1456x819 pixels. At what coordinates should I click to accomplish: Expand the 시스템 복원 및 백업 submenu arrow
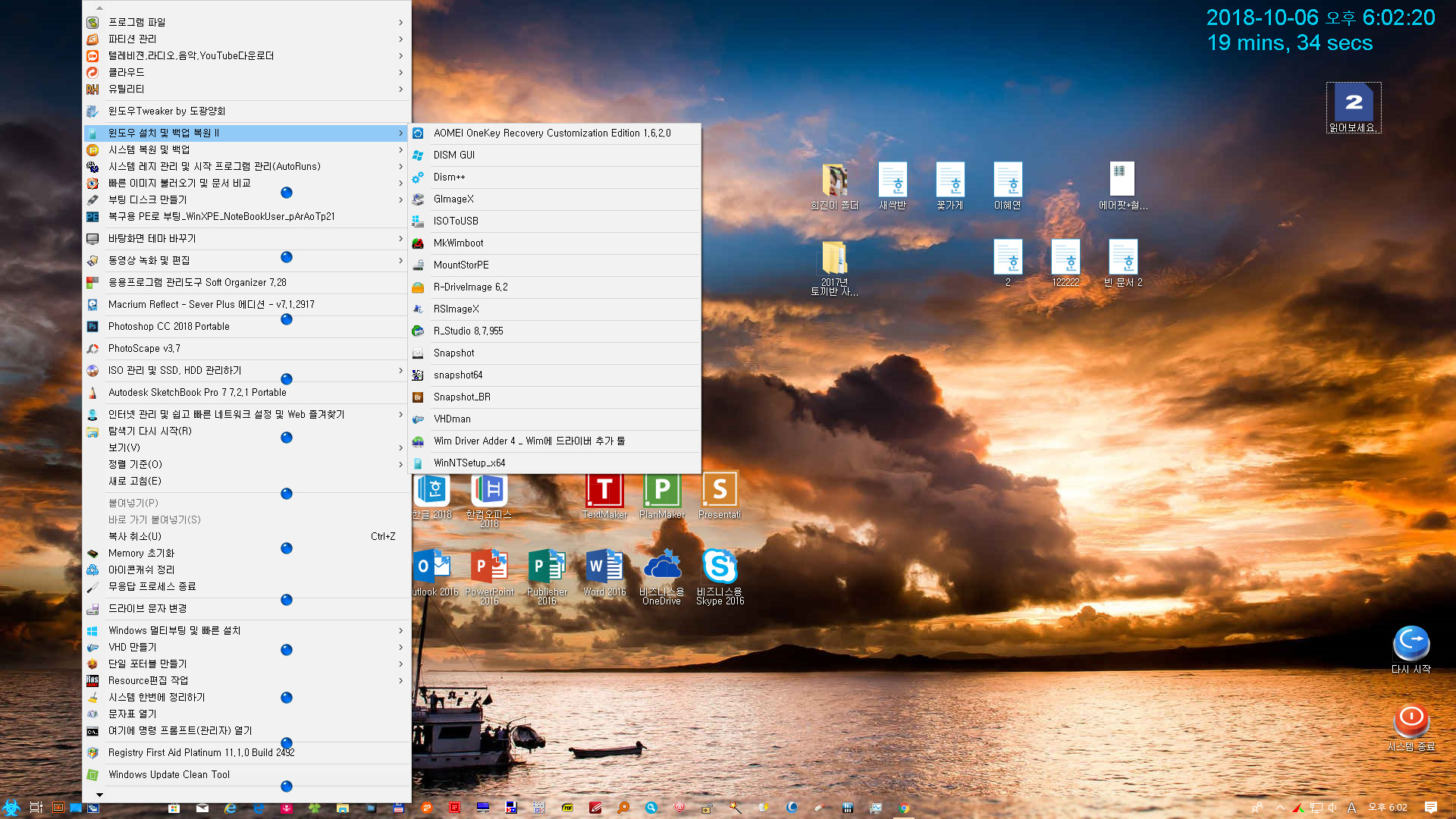click(401, 149)
